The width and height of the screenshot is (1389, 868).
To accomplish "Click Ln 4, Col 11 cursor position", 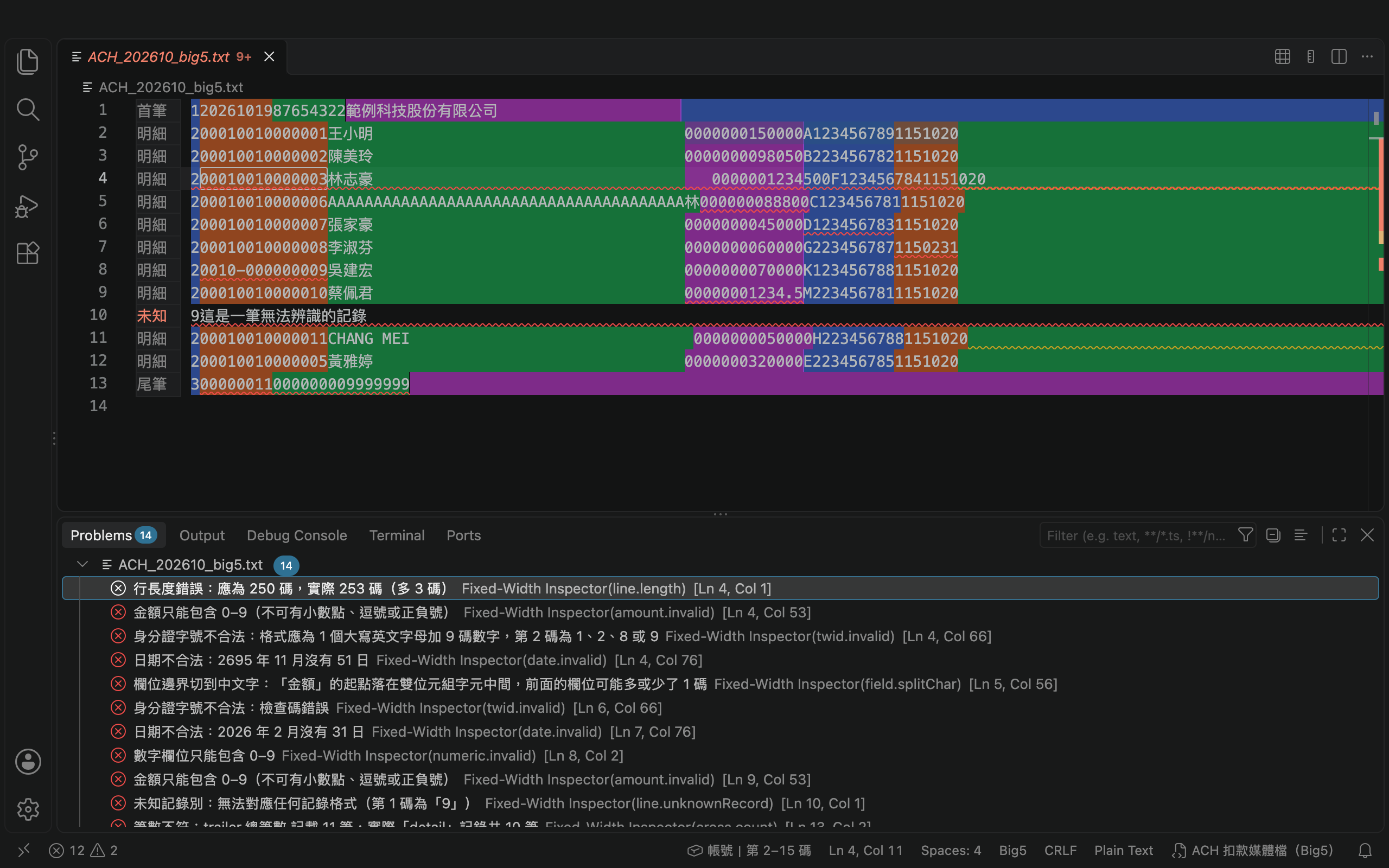I will tap(865, 850).
